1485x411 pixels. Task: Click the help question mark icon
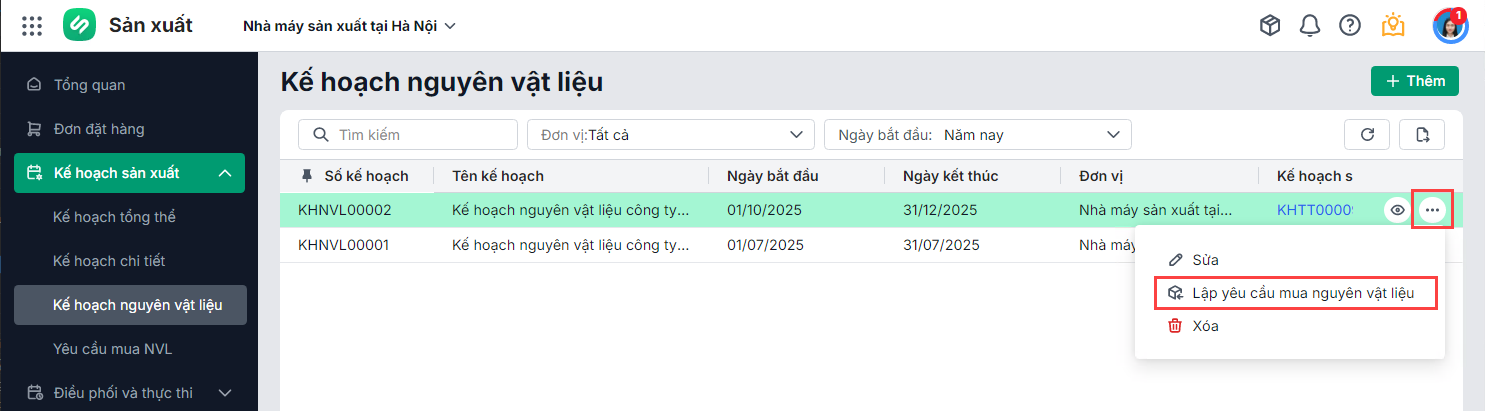tap(1350, 26)
